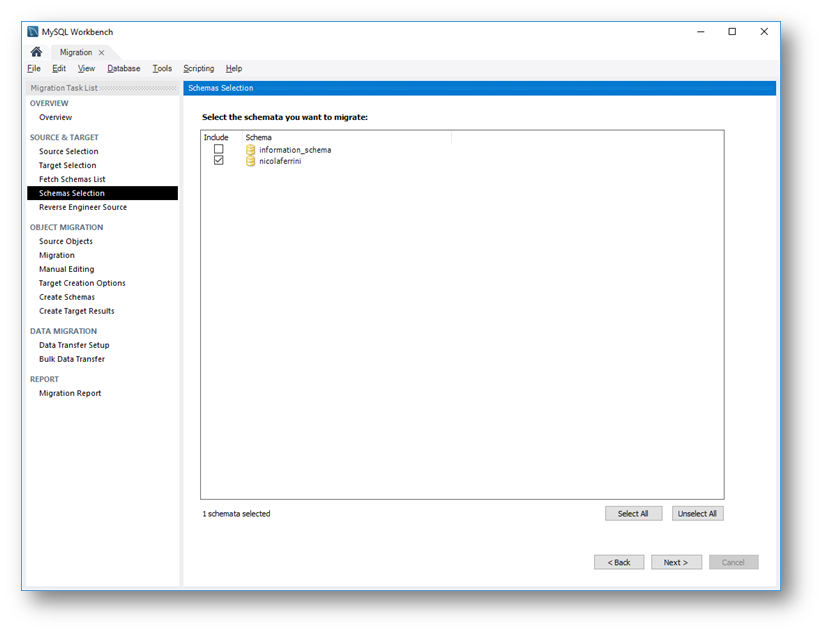This screenshot has width=823, height=633.
Task: Click the REPORT section heading
Action: (44, 379)
